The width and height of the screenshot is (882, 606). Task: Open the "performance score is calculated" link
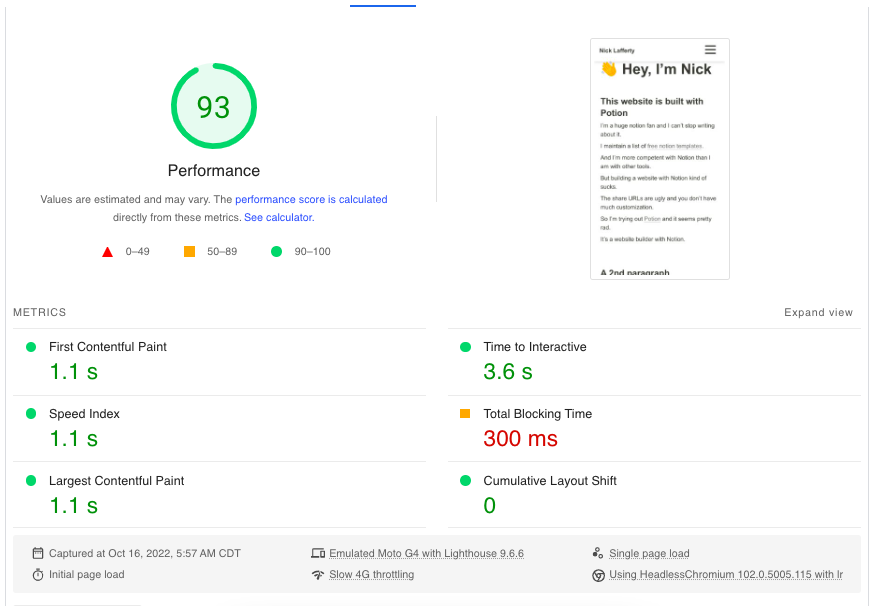311,200
